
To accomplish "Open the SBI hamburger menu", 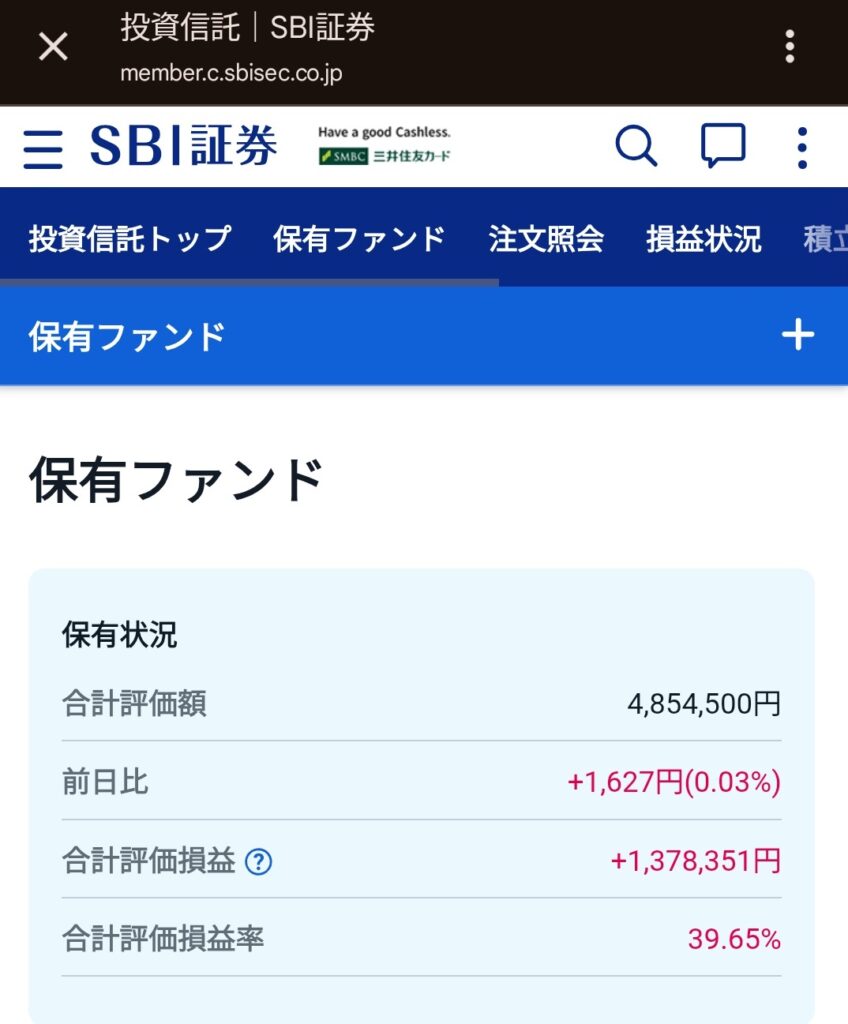I will [43, 148].
